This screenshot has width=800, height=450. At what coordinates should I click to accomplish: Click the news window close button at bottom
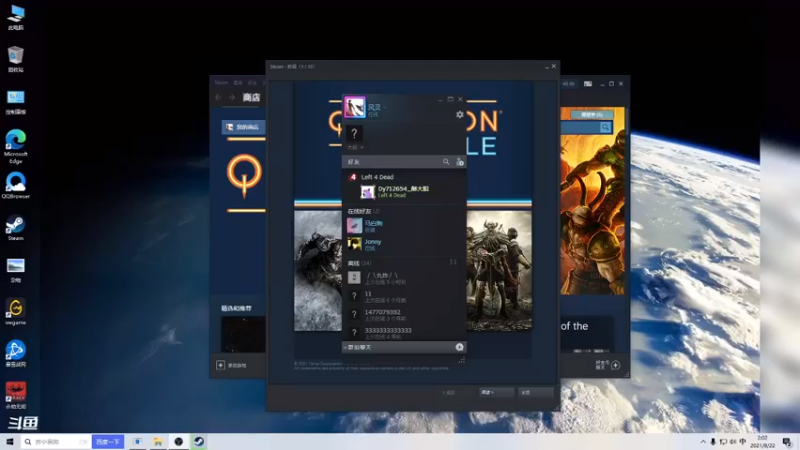[x=536, y=392]
